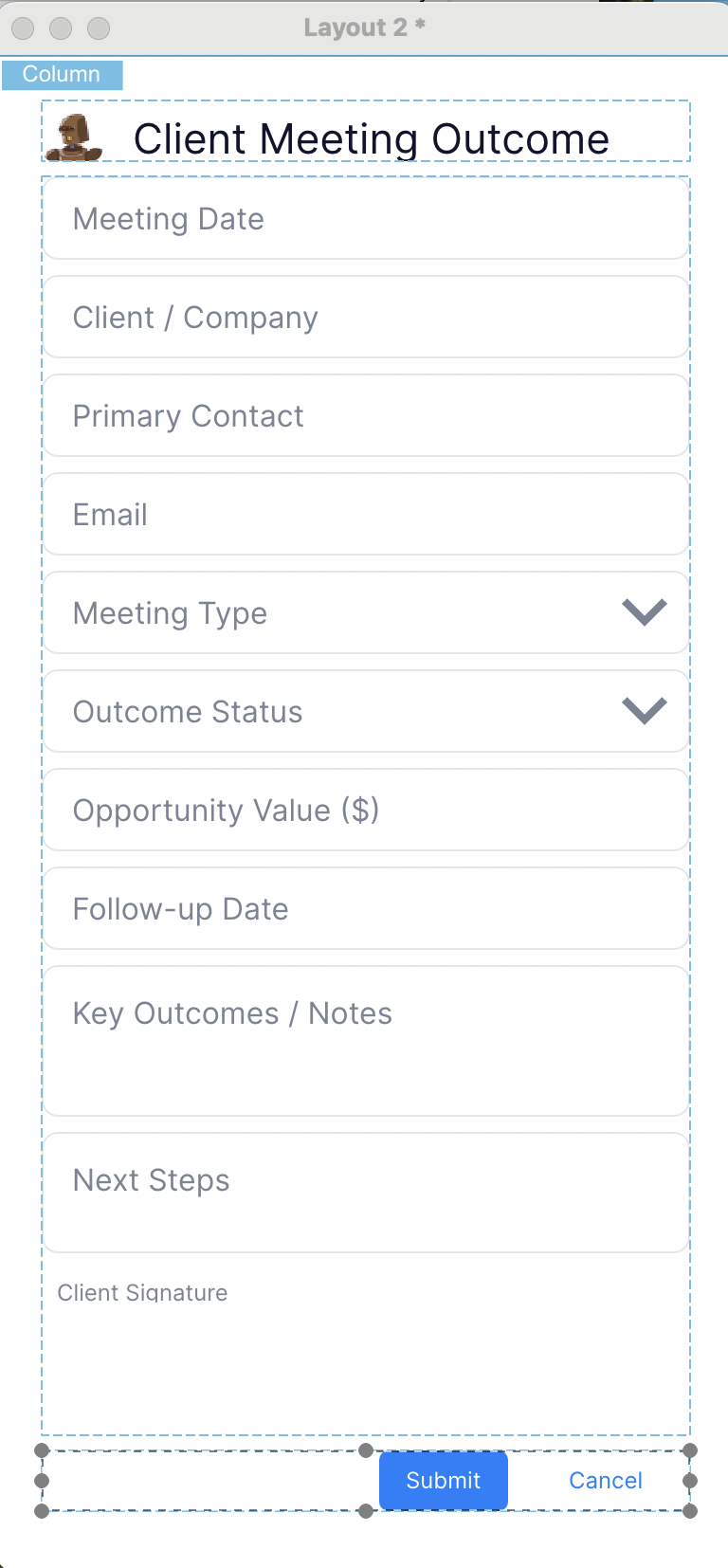Close the Layout 2 window
This screenshot has width=728, height=1568.
23,28
